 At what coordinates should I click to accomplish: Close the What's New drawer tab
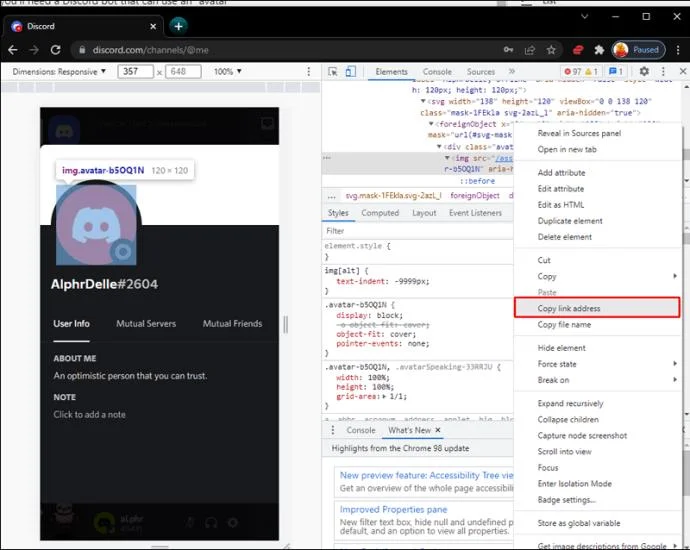(437, 430)
